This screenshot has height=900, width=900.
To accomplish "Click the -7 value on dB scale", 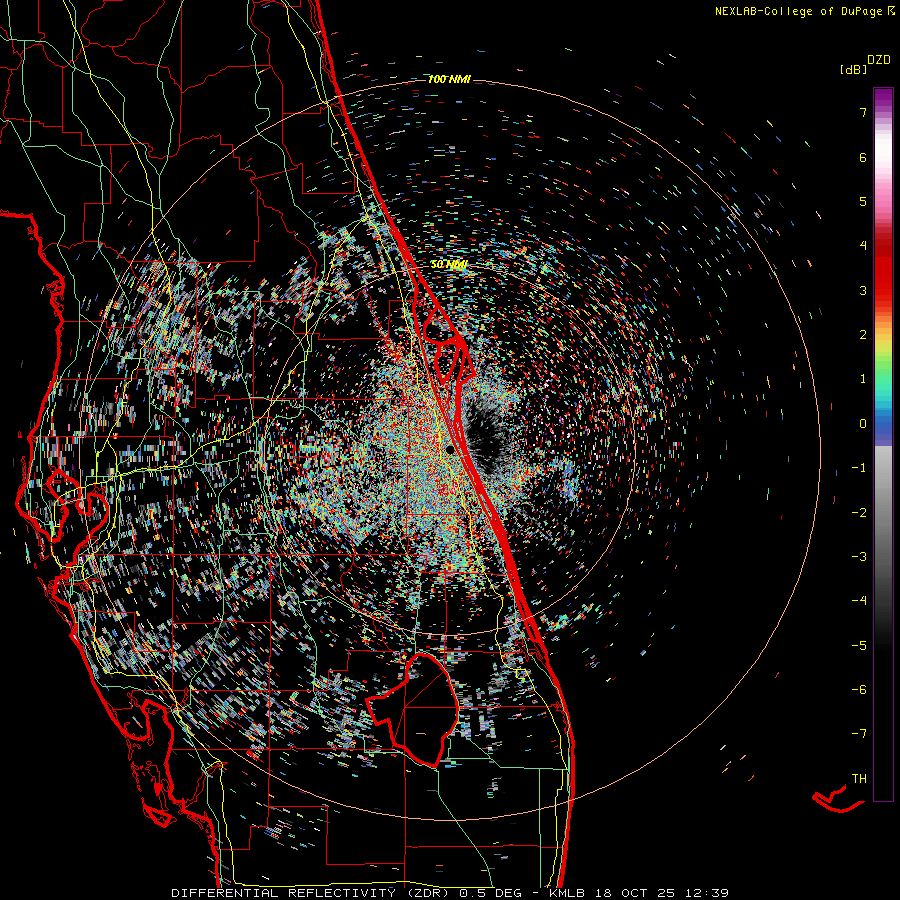I will (x=859, y=734).
